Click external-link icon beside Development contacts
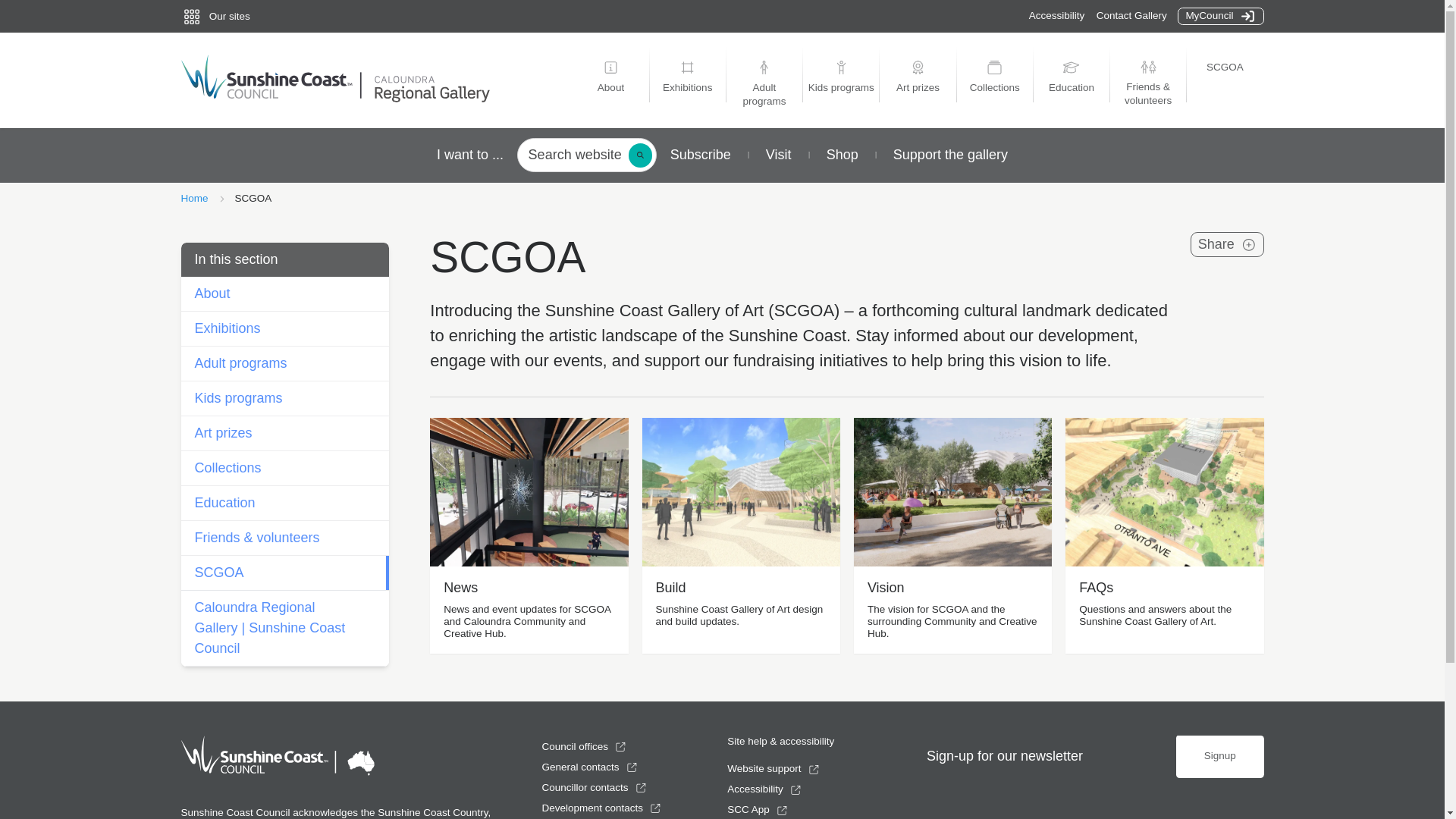 point(655,808)
